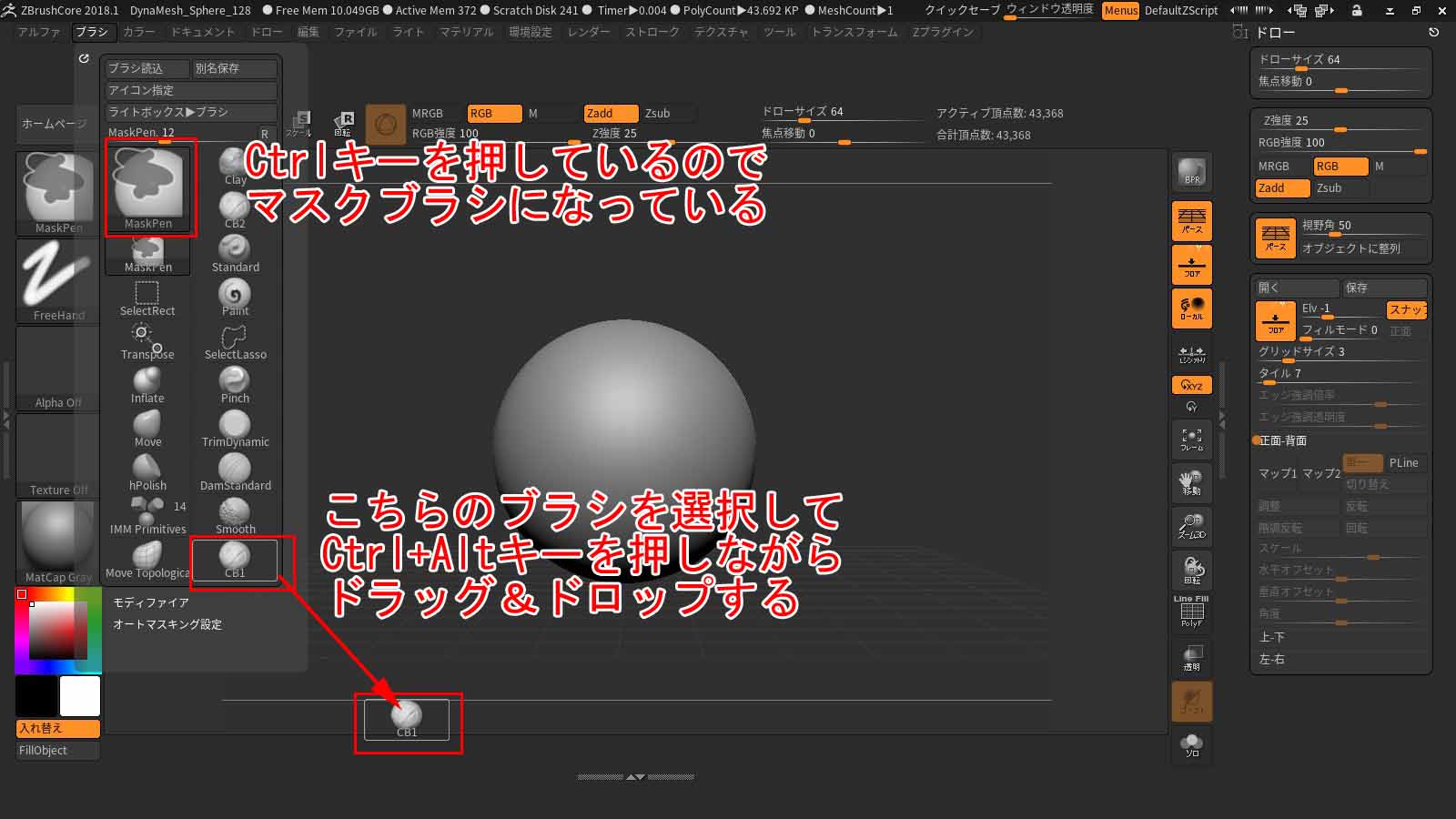Open the FreeHand stroke thumbnail
Image resolution: width=1456 pixels, height=819 pixels.
[x=58, y=281]
